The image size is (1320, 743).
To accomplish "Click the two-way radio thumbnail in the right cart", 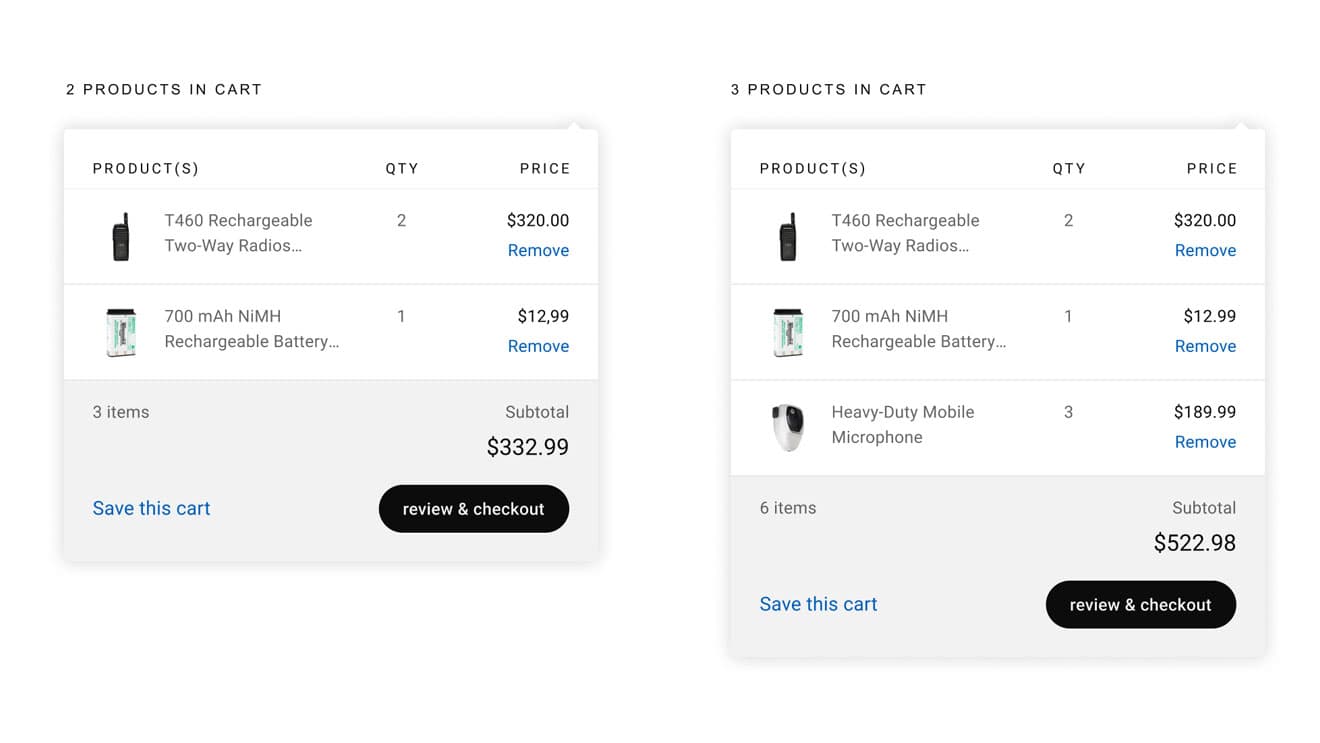I will (x=788, y=237).
